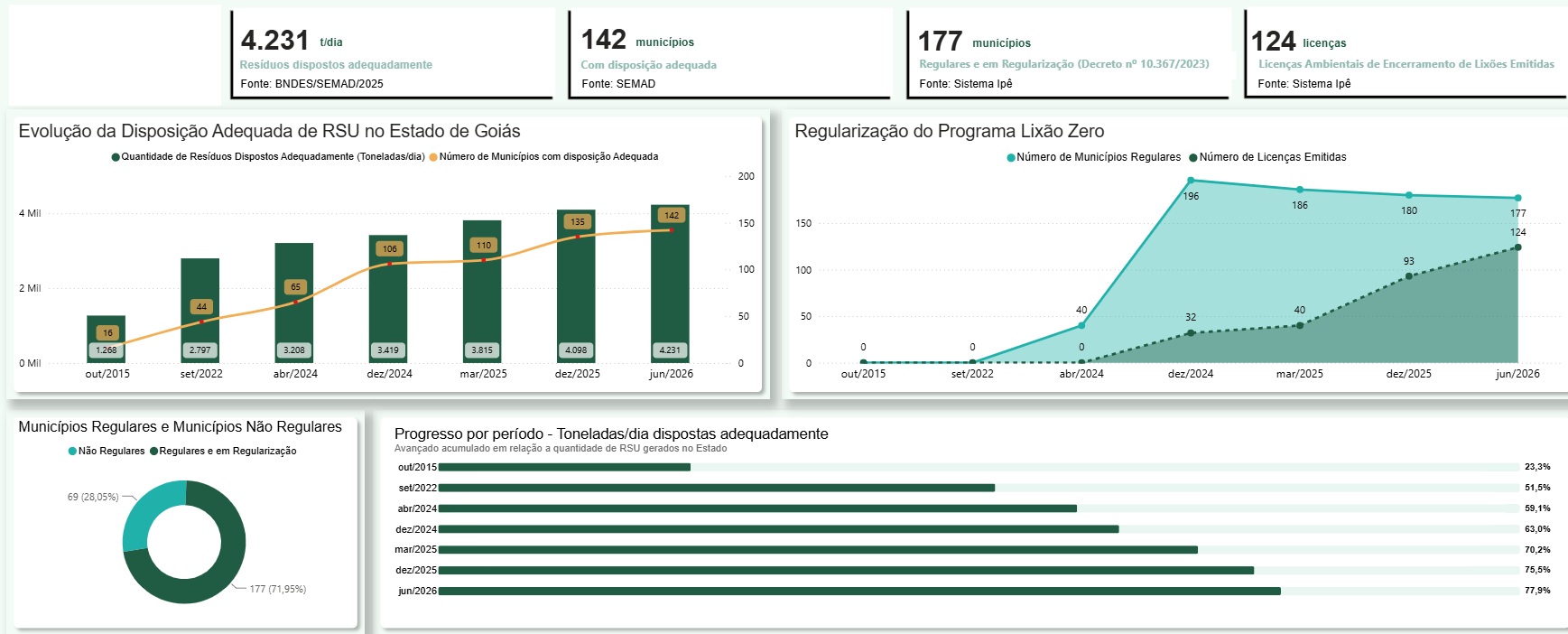Click the '69 (28,05%)' donut label
The image size is (1568, 634).
coord(93,498)
